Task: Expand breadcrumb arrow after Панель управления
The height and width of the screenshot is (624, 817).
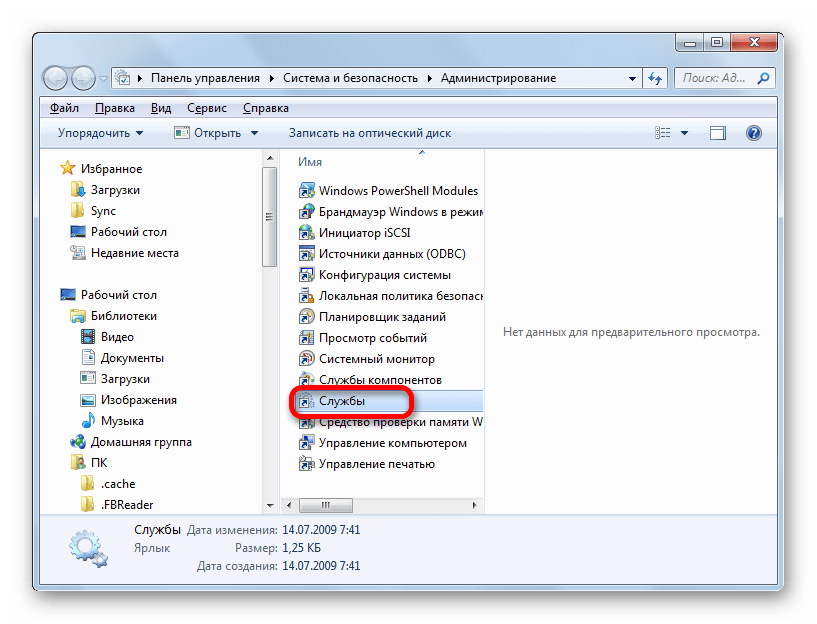Action: pos(271,79)
